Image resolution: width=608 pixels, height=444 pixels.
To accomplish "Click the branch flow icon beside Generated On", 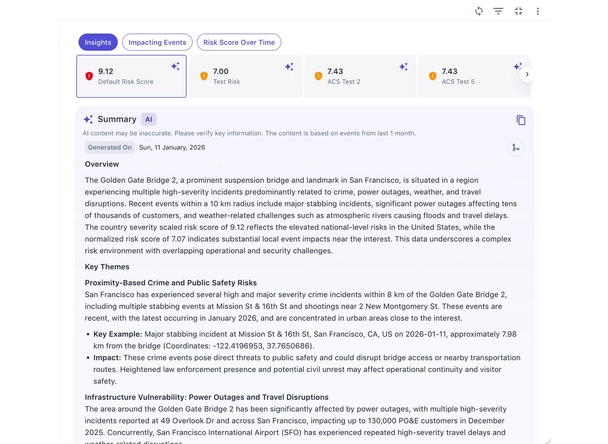I will pyautogui.click(x=516, y=148).
